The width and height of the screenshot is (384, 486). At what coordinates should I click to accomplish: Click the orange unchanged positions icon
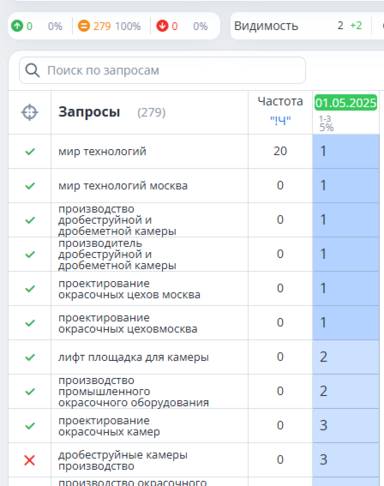tap(84, 26)
